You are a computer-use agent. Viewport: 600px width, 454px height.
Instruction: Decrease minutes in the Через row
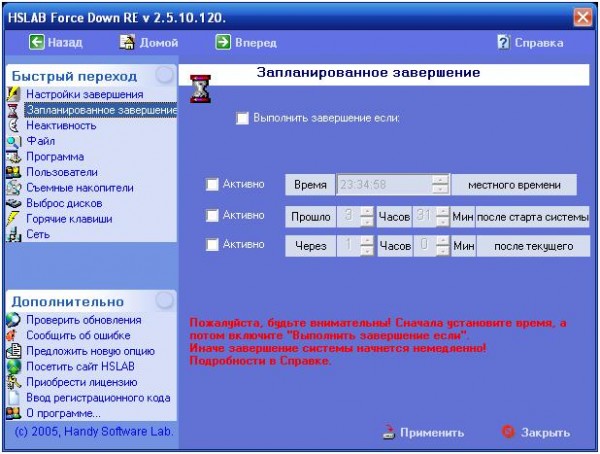tap(443, 251)
